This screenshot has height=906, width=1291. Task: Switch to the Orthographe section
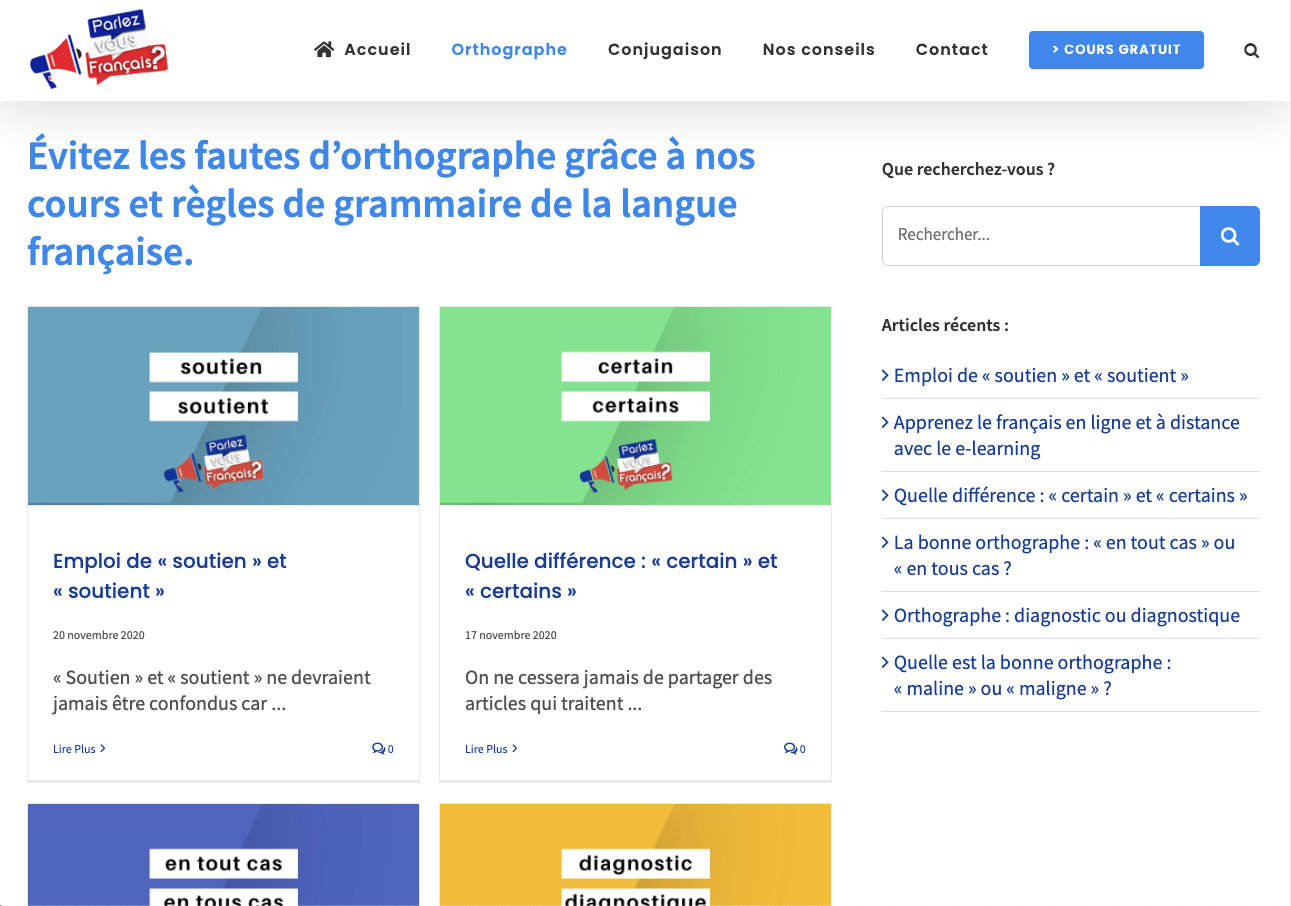[509, 49]
